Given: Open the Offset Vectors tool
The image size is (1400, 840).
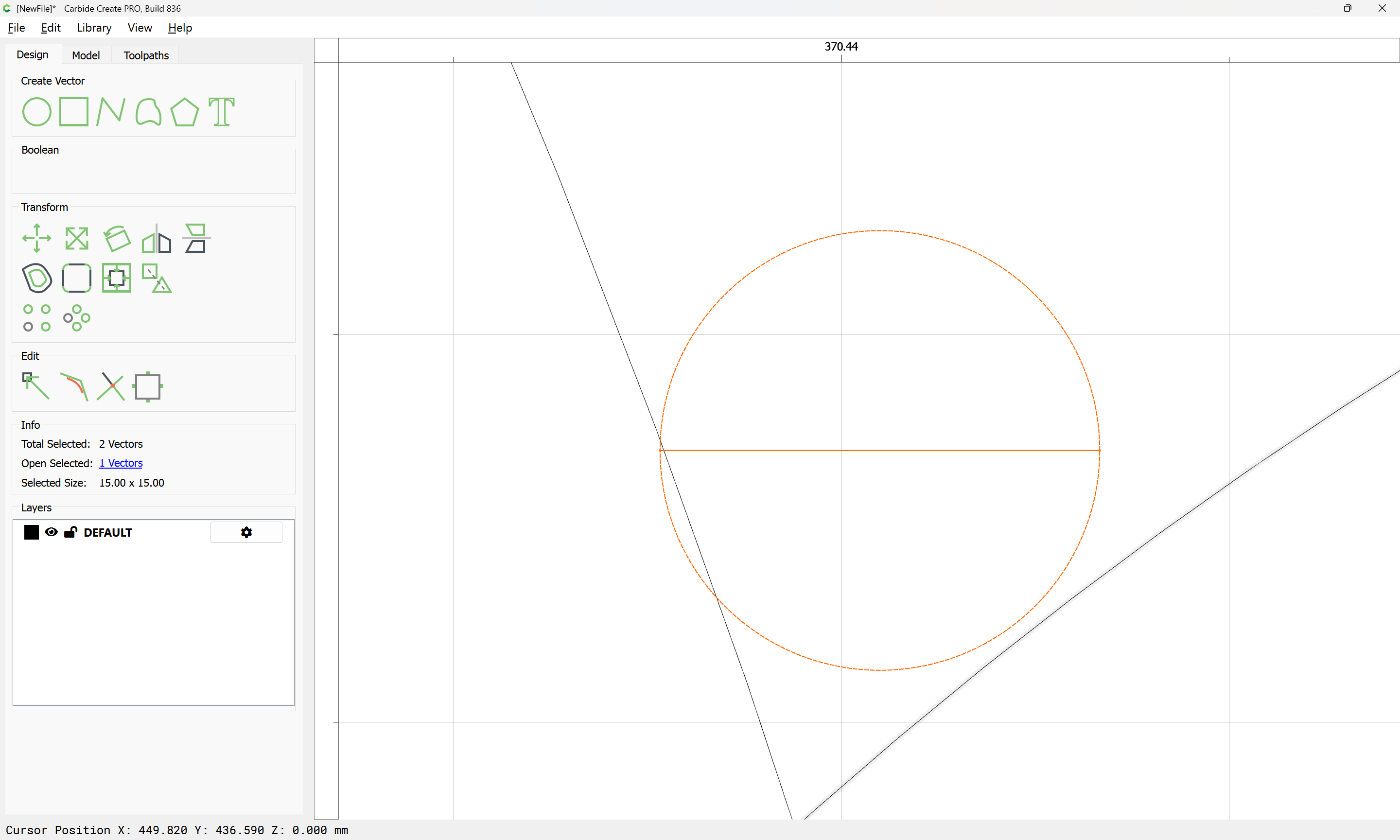Looking at the screenshot, I should 37,278.
